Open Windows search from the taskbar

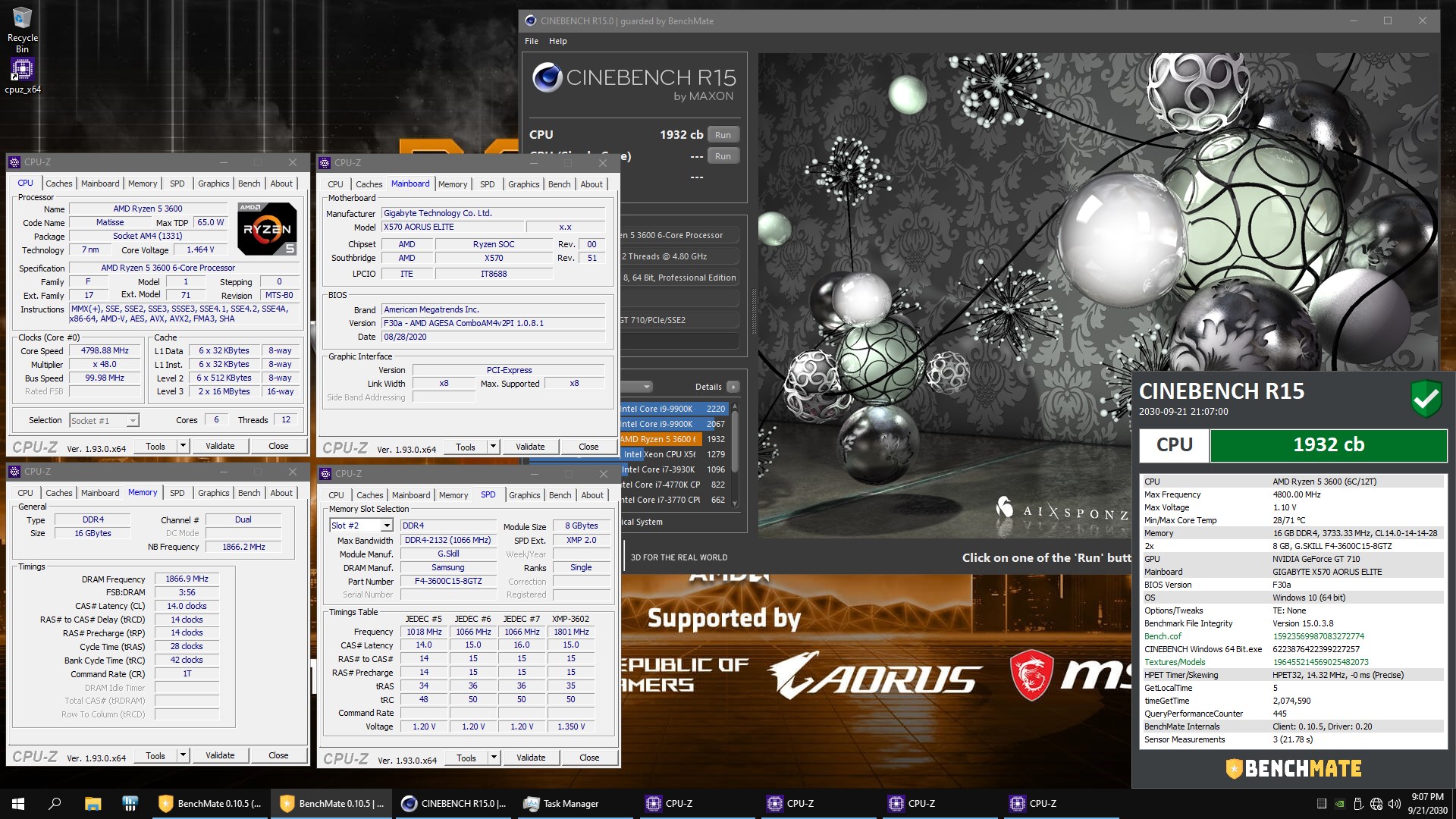tap(55, 804)
